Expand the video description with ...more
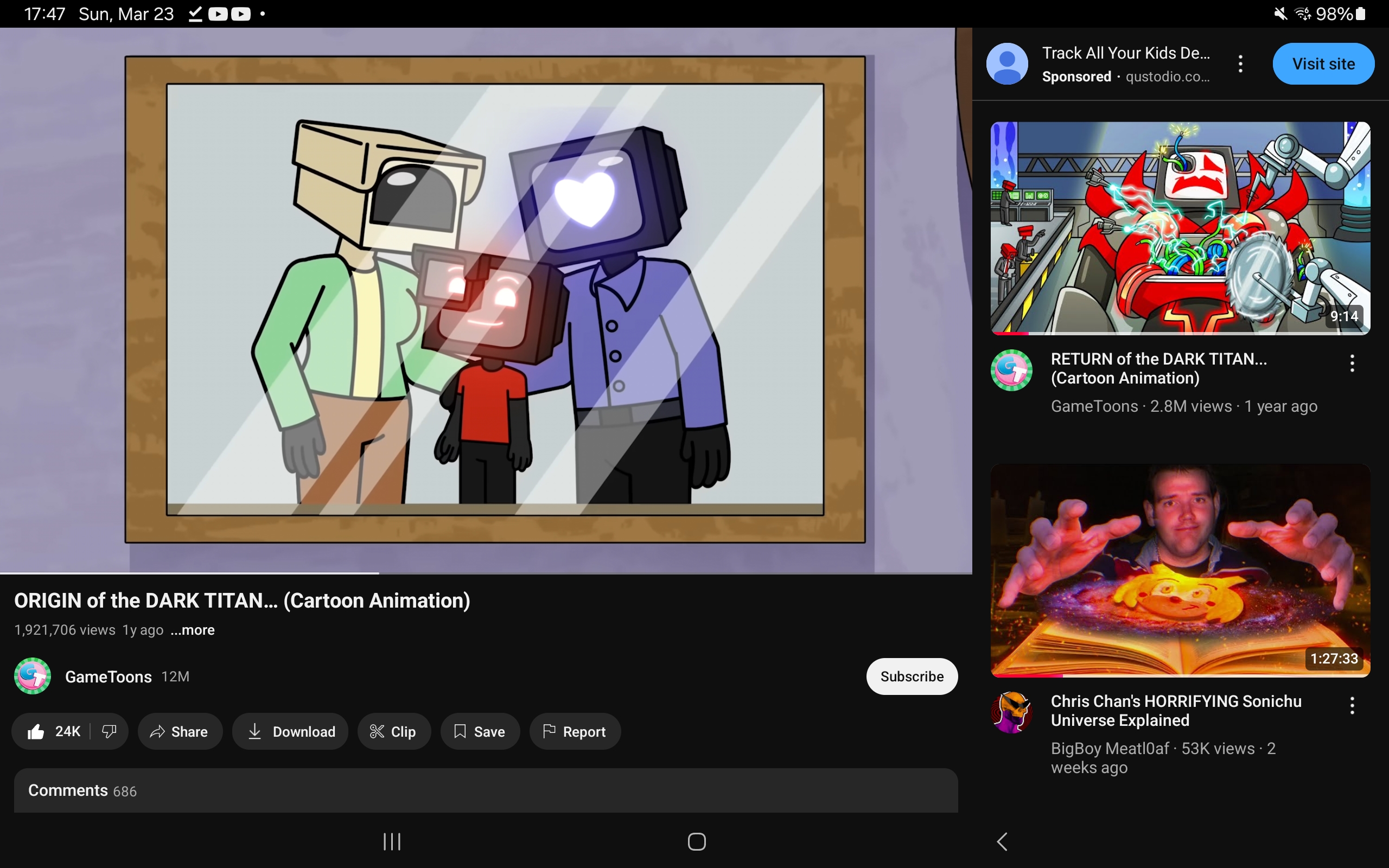The image size is (1389, 868). (x=193, y=630)
